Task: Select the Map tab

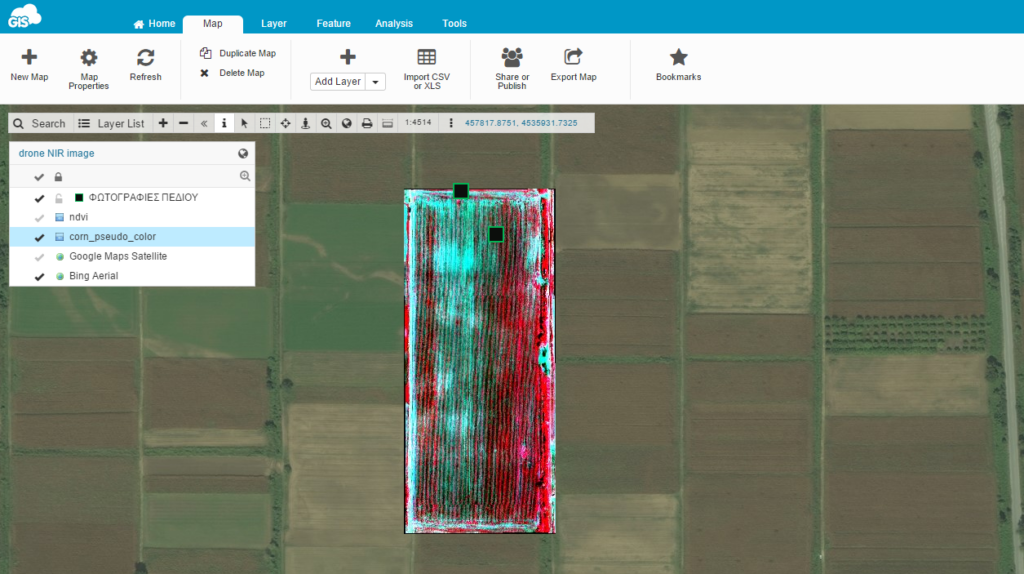Action: [212, 24]
